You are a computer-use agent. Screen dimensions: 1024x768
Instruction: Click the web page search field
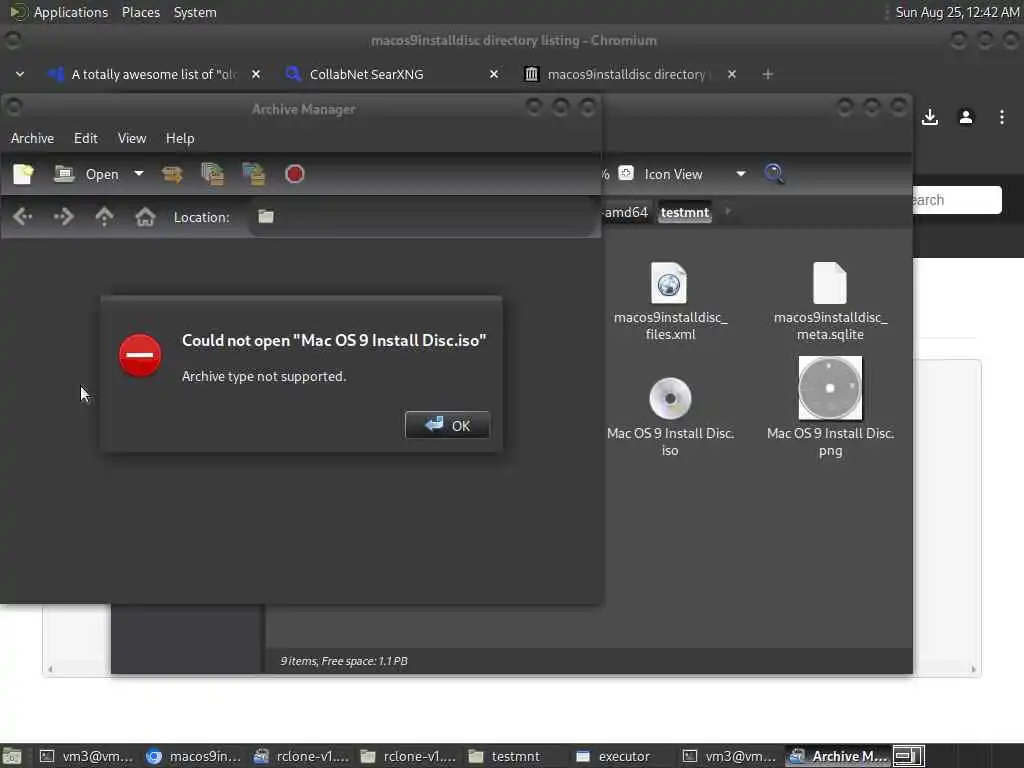tap(957, 200)
